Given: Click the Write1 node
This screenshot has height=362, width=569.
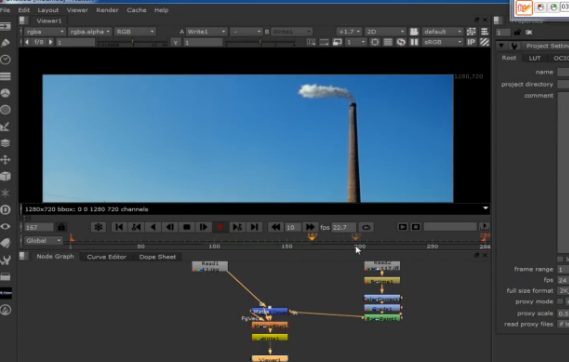Looking at the screenshot, I should [270, 338].
